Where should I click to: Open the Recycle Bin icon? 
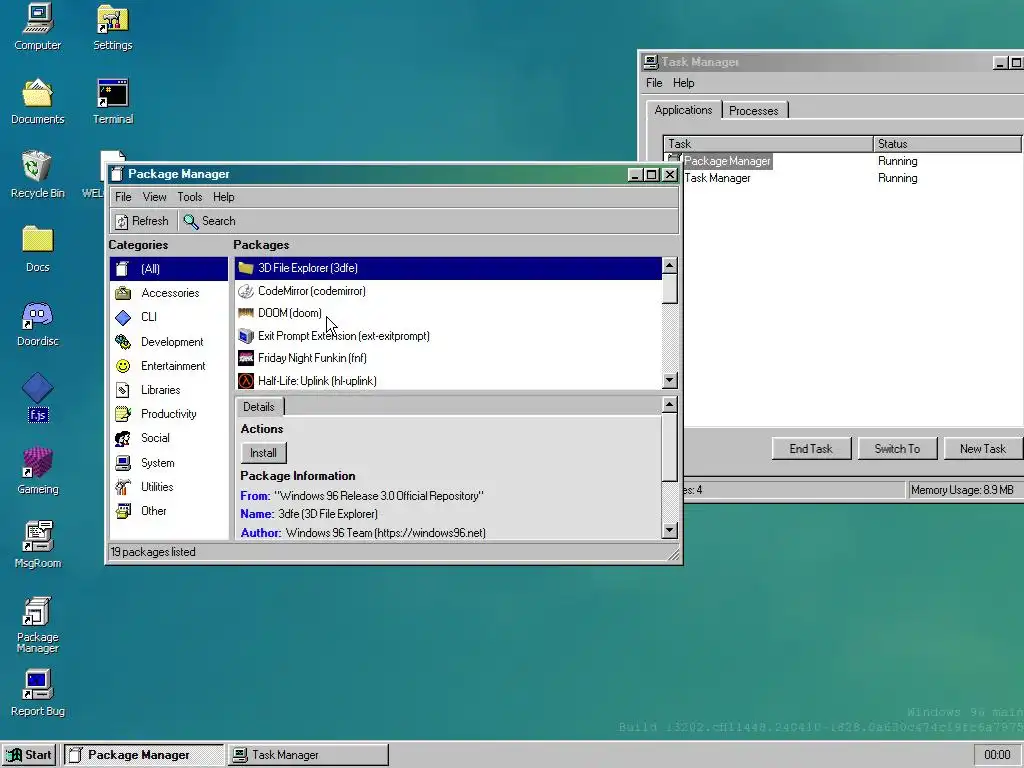tap(38, 175)
